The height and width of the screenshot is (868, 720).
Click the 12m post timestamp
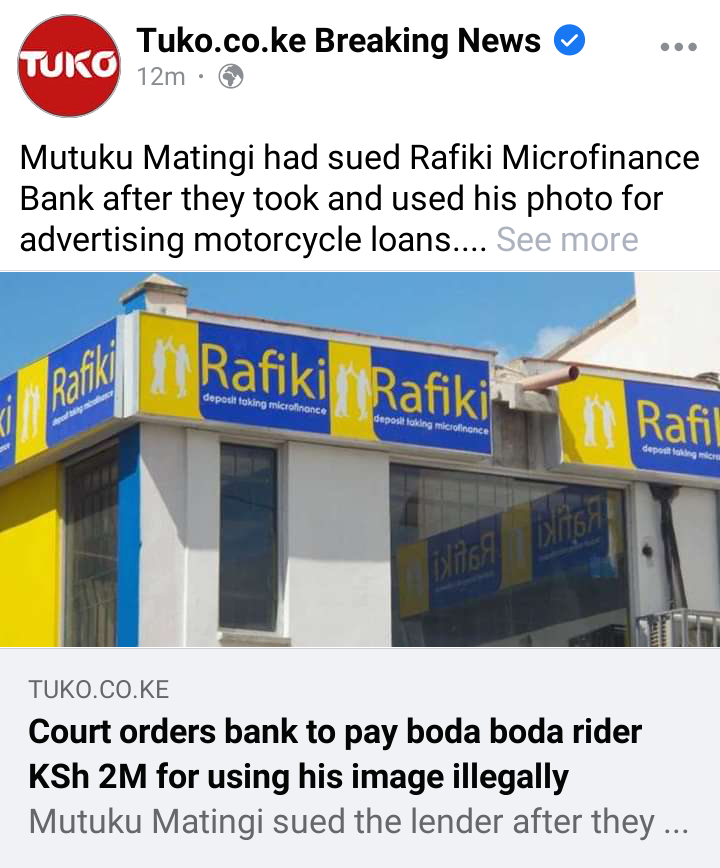161,77
